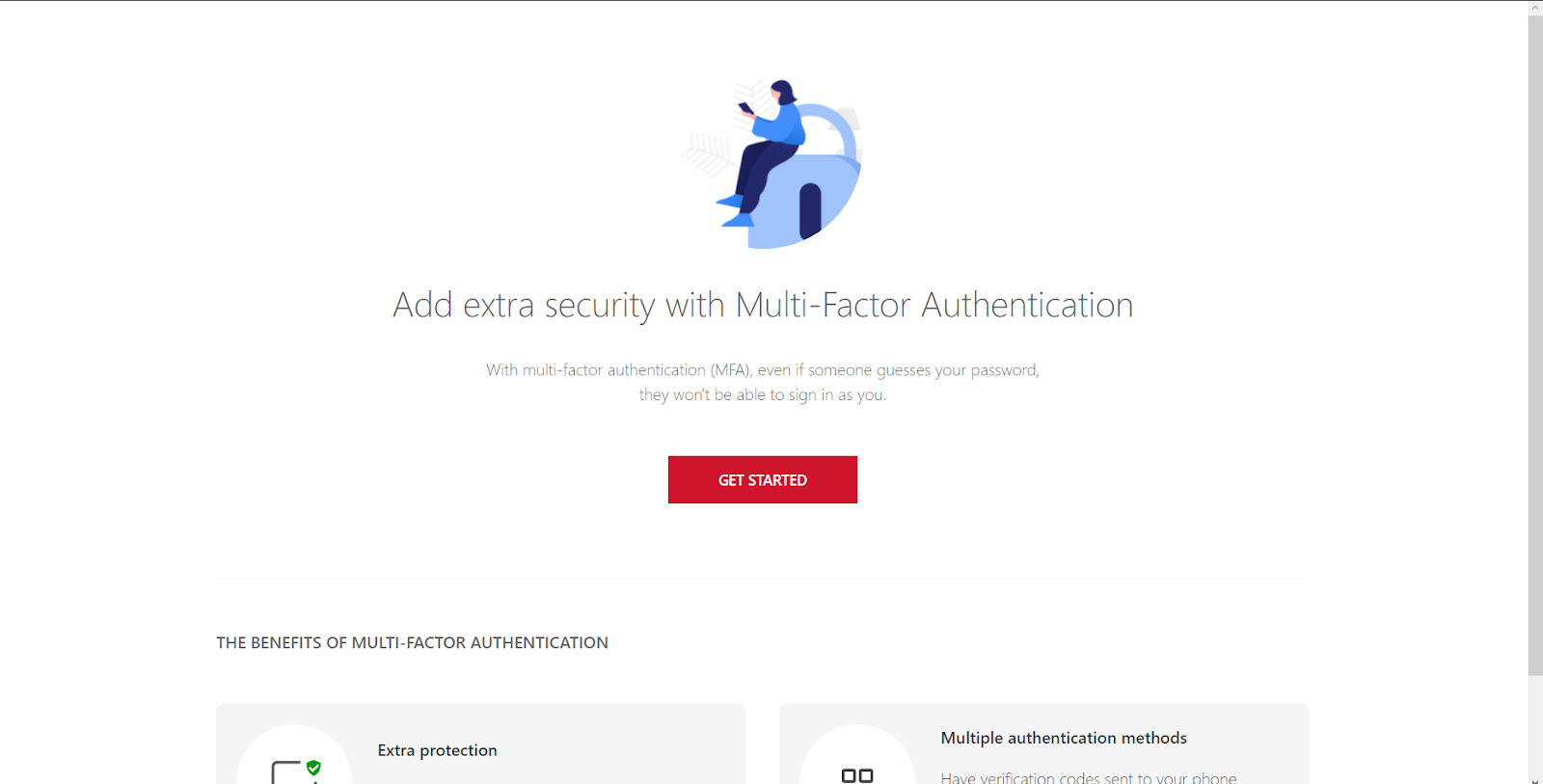The width and height of the screenshot is (1543, 784).
Task: Click the two-squares icon in authentication methods card
Action: pos(857,775)
